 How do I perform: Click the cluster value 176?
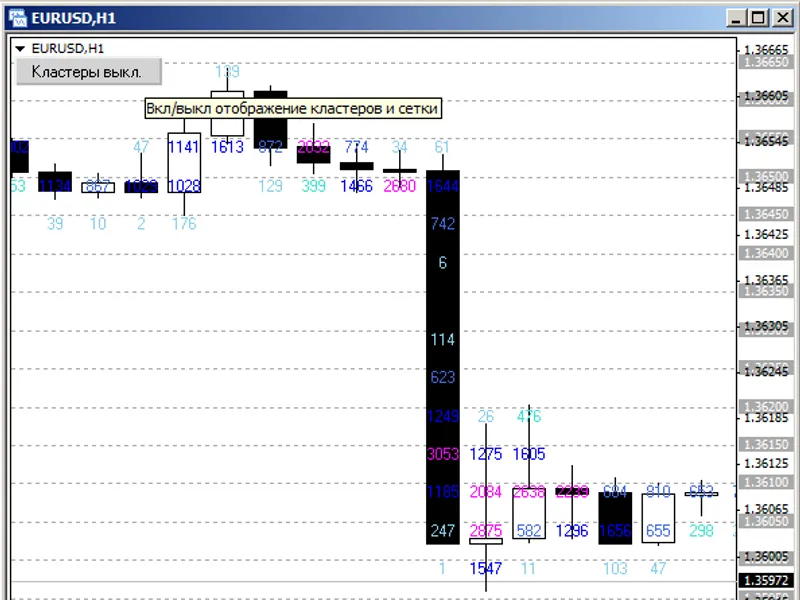click(x=184, y=223)
